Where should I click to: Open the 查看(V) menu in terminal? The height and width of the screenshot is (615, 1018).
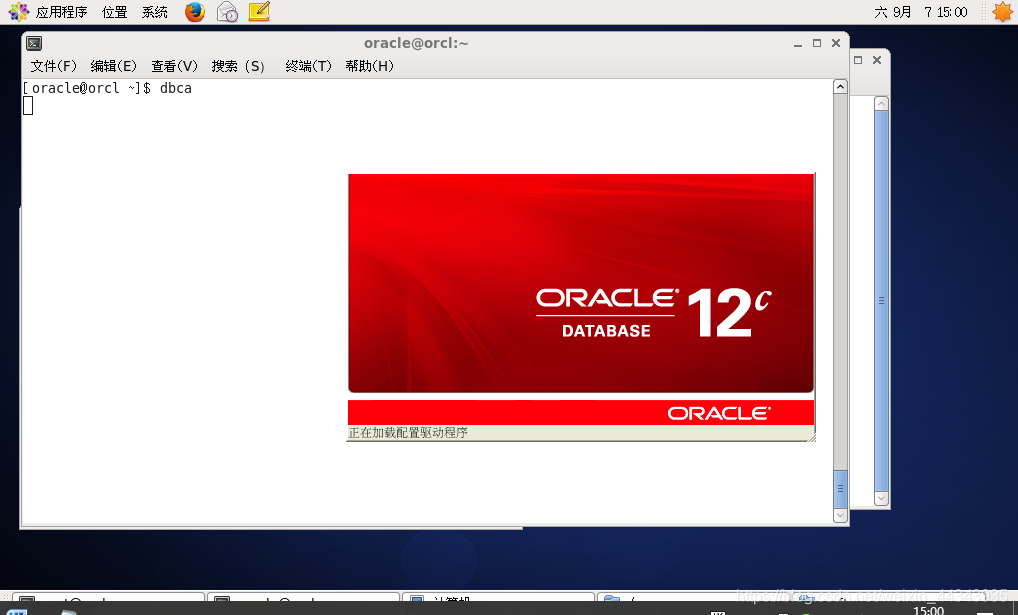(175, 66)
